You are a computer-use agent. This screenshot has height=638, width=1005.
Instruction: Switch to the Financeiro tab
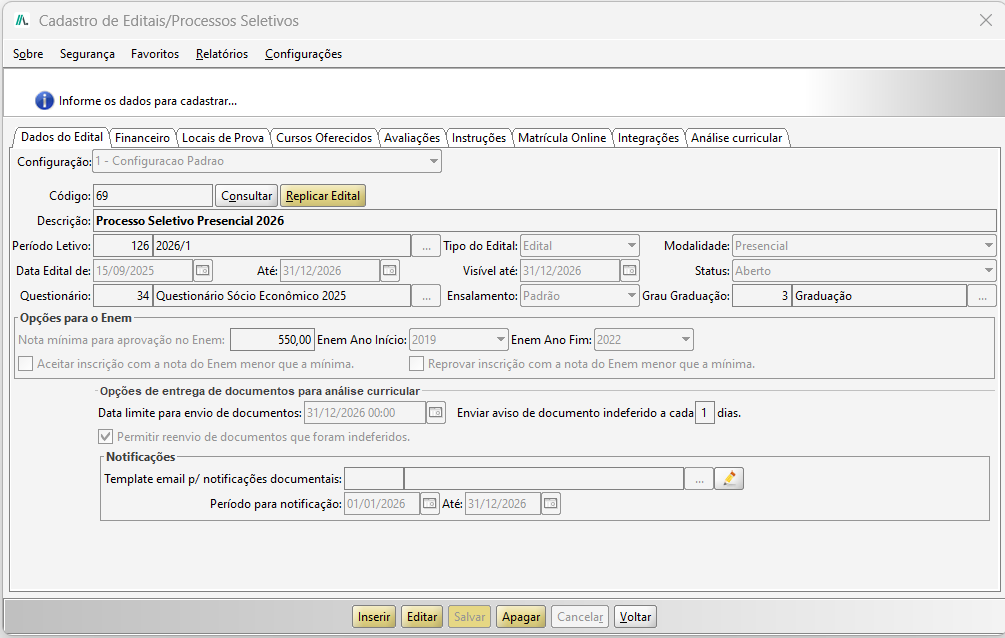[x=142, y=138]
